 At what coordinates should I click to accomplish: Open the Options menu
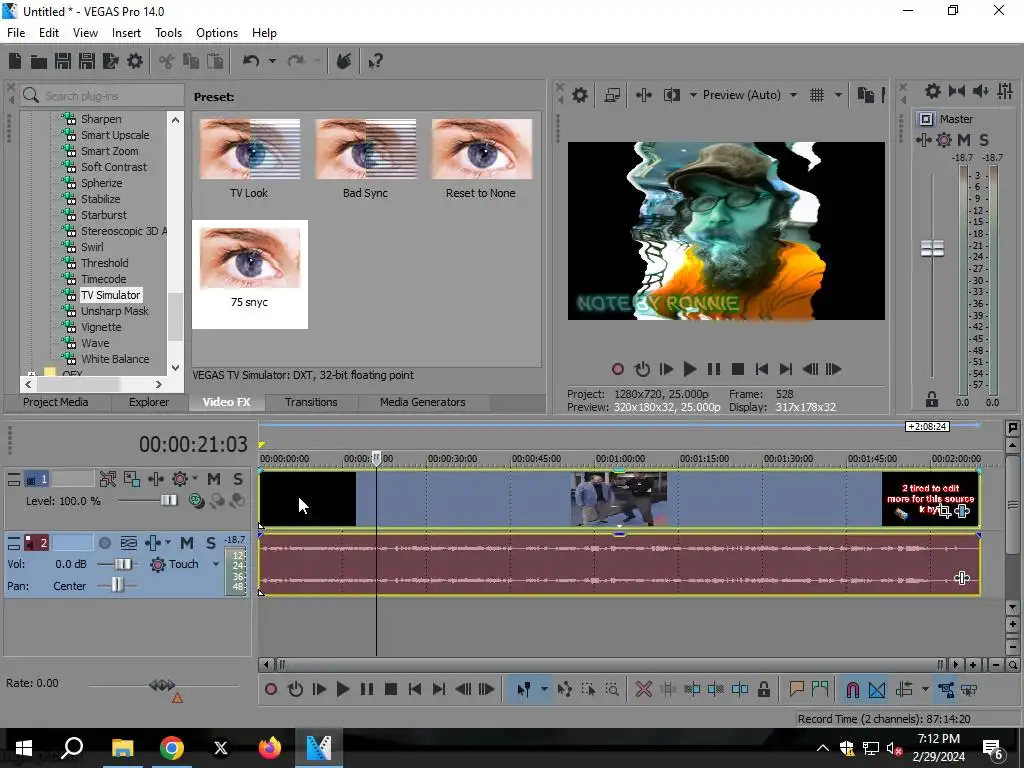(x=217, y=33)
